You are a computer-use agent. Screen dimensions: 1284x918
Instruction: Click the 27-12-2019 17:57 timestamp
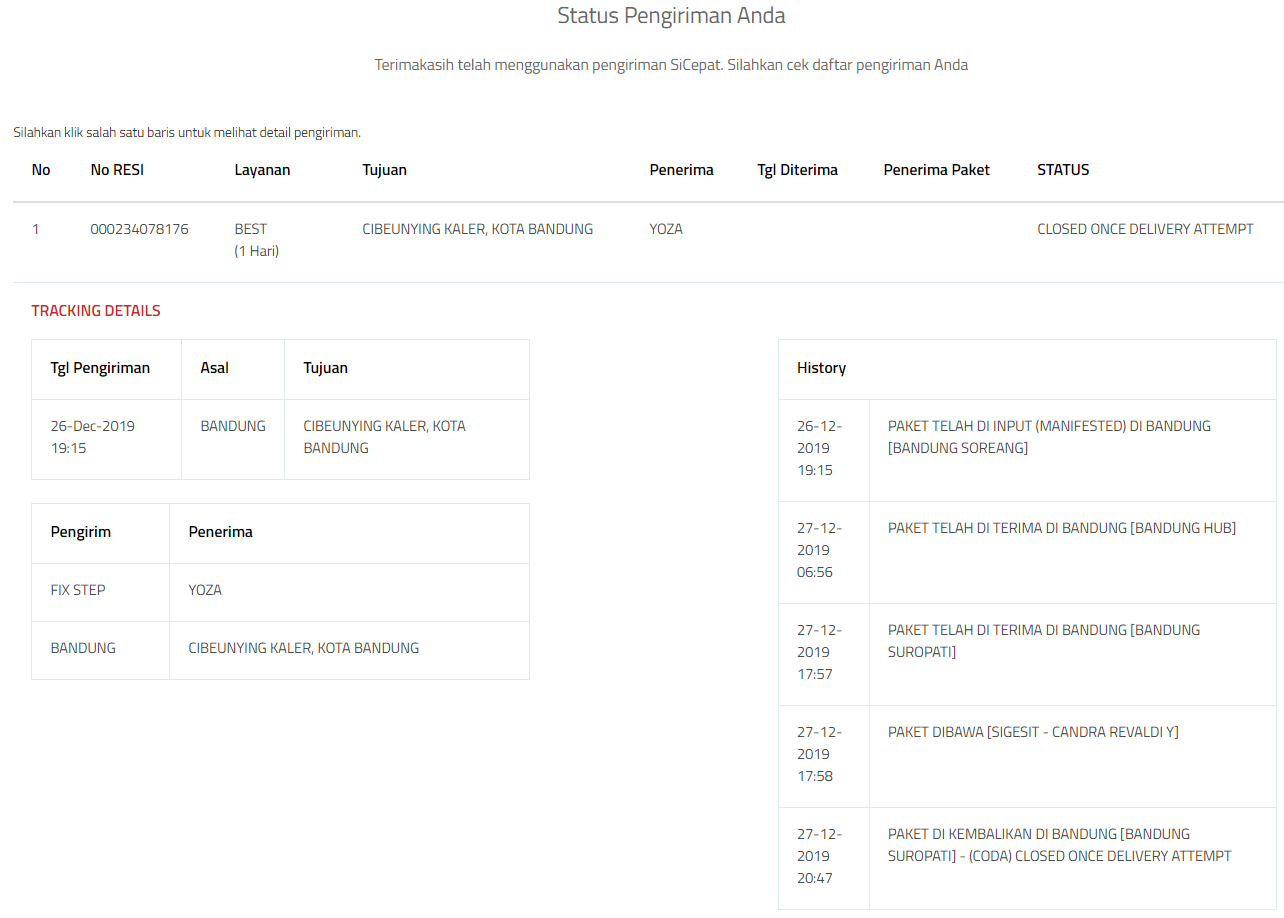click(820, 652)
